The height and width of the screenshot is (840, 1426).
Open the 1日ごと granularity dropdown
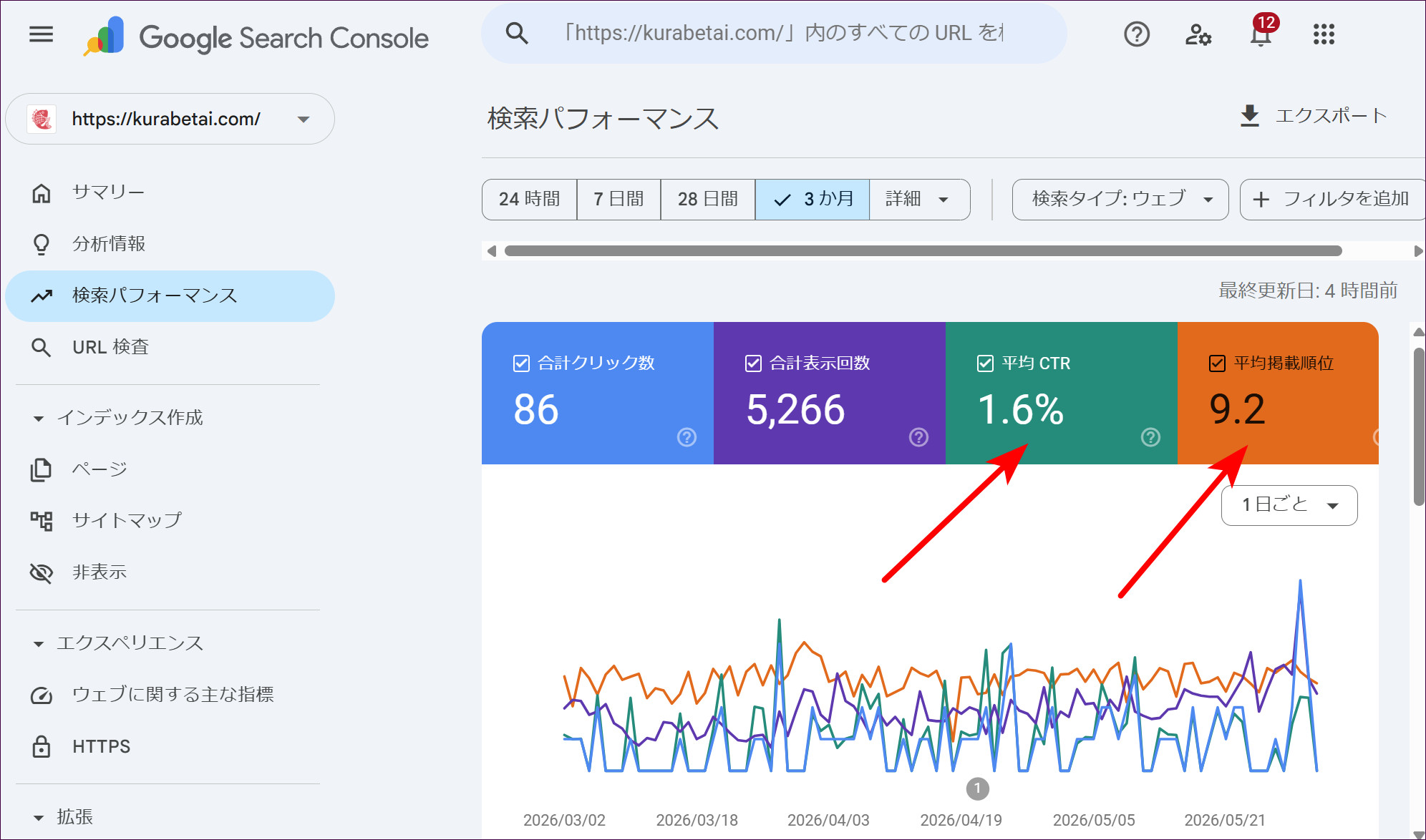pos(1289,505)
